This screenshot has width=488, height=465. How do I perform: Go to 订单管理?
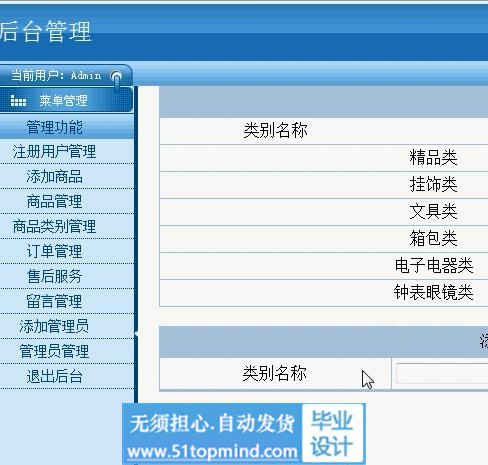(x=54, y=252)
